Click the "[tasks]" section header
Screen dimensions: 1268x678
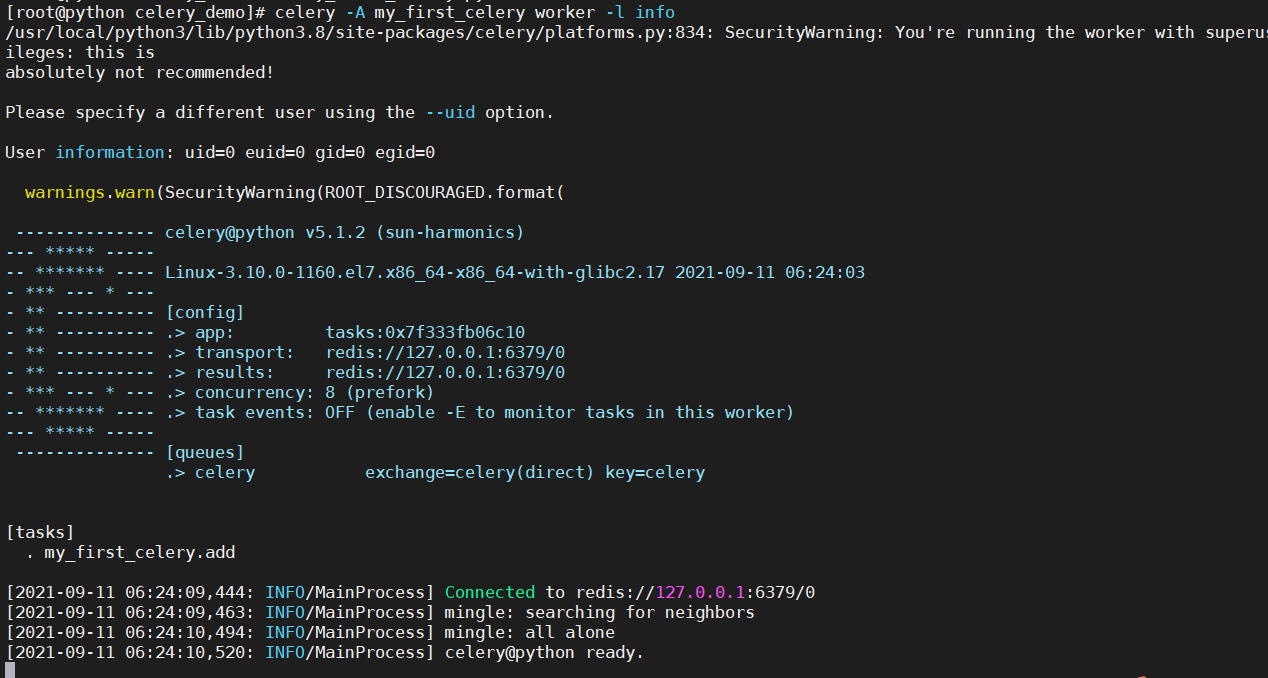(x=41, y=533)
